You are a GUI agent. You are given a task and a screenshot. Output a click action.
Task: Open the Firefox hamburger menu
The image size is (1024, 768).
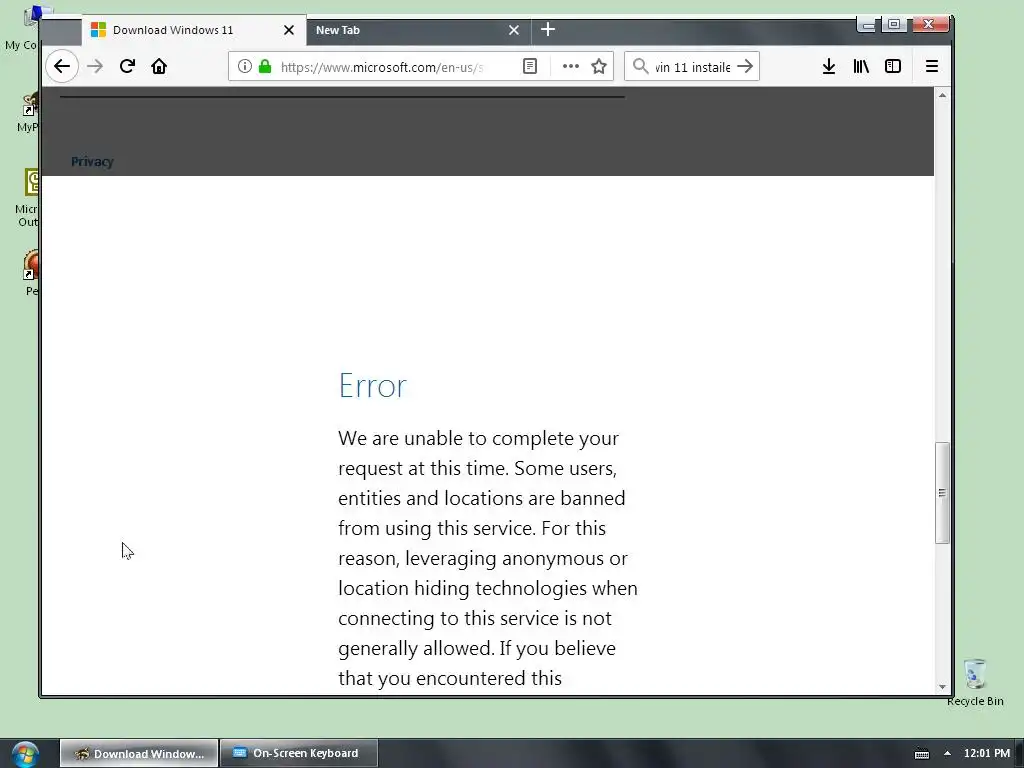tap(932, 66)
